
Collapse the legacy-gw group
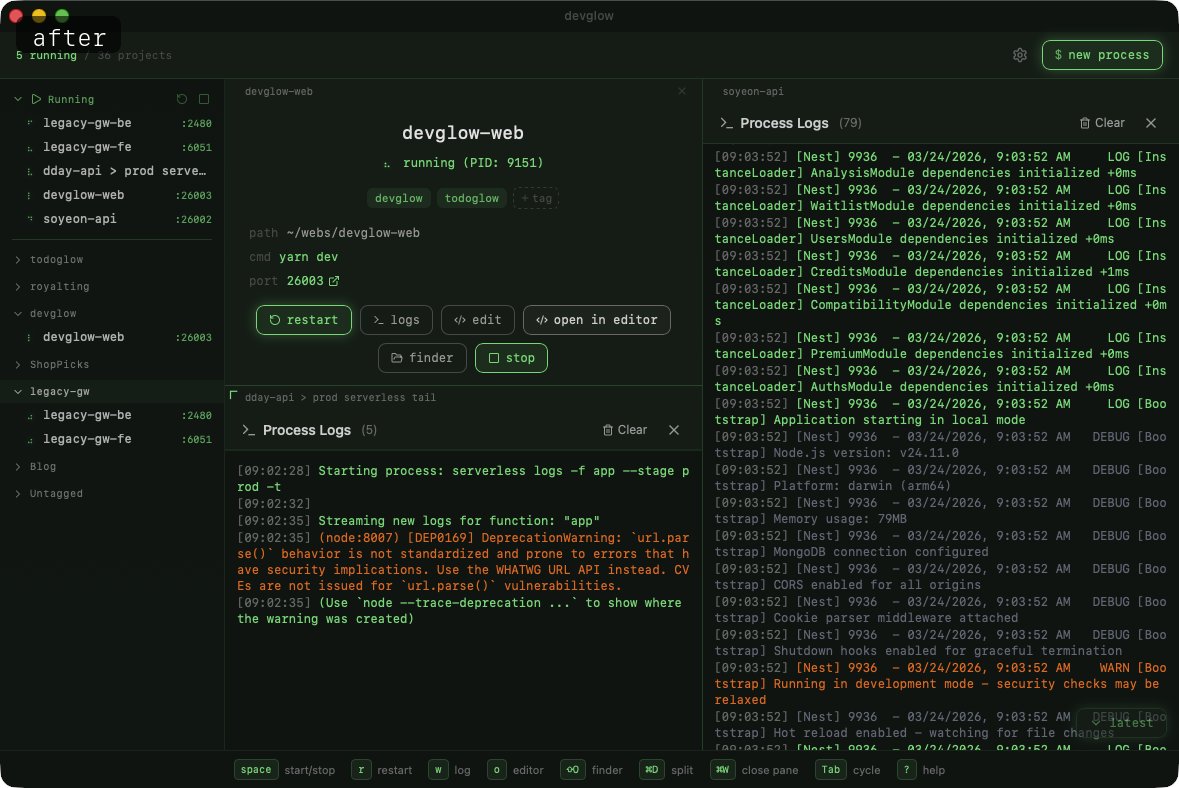[x=18, y=392]
